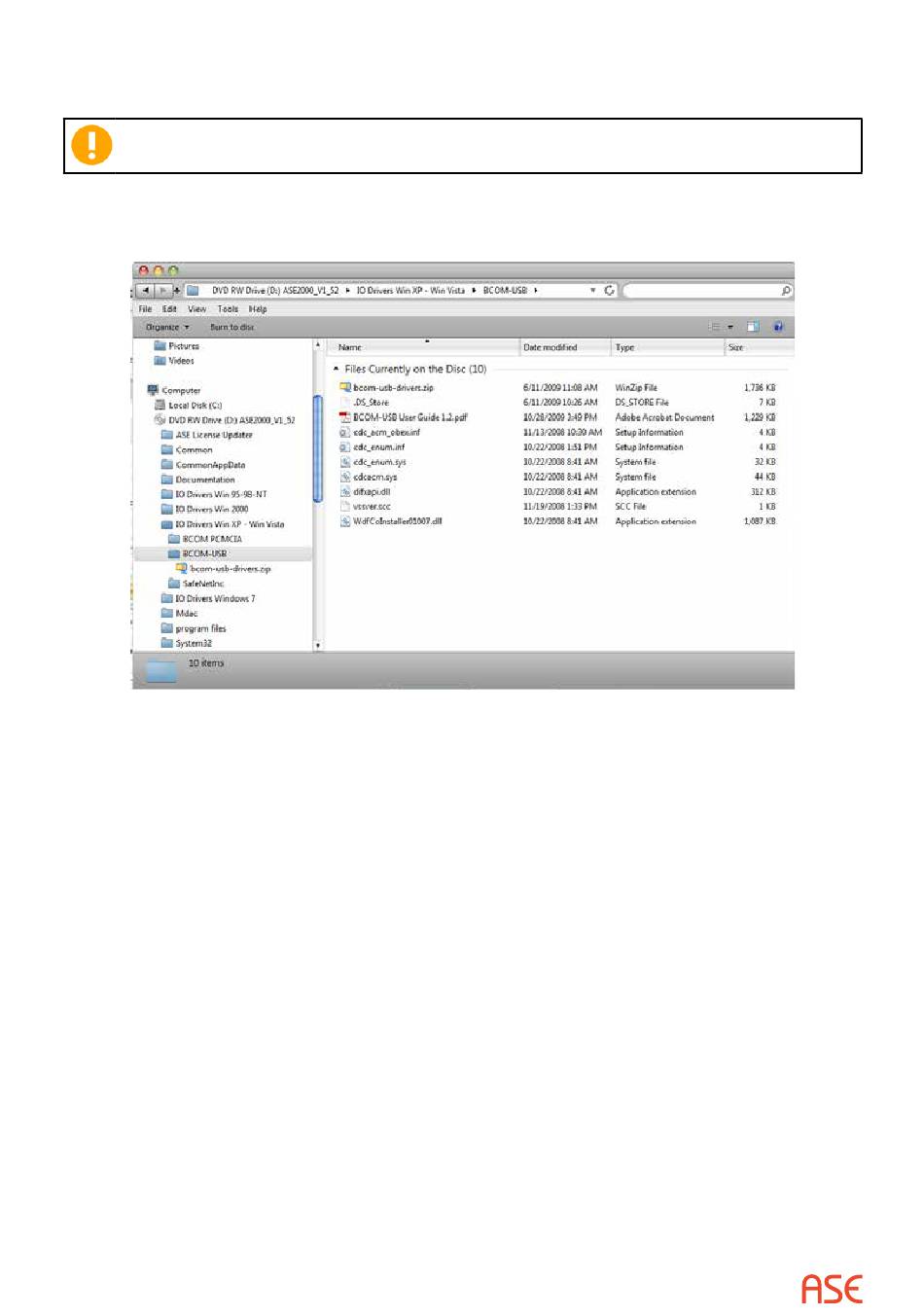The width and height of the screenshot is (924, 1316).
Task: Click the change view icon
Action: tap(715, 327)
